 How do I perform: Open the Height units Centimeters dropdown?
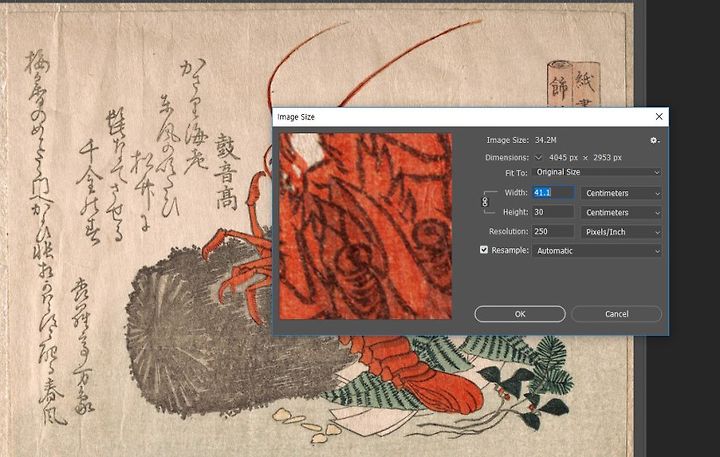click(621, 212)
